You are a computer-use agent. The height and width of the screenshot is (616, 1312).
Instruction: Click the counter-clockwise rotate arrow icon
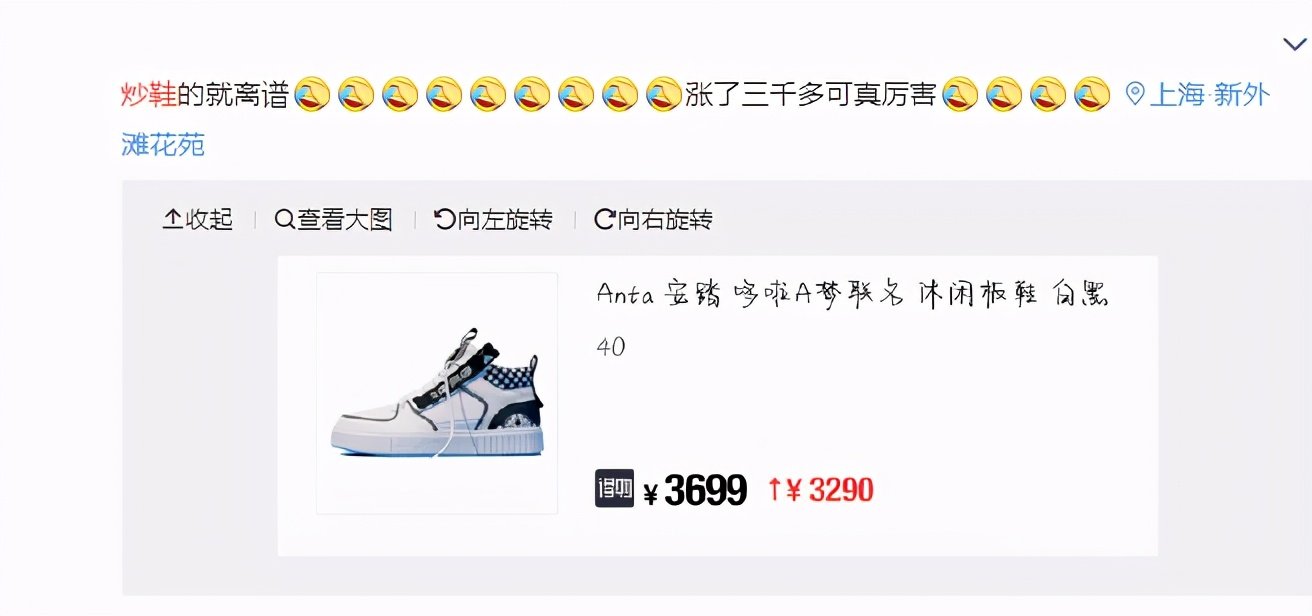pos(445,219)
